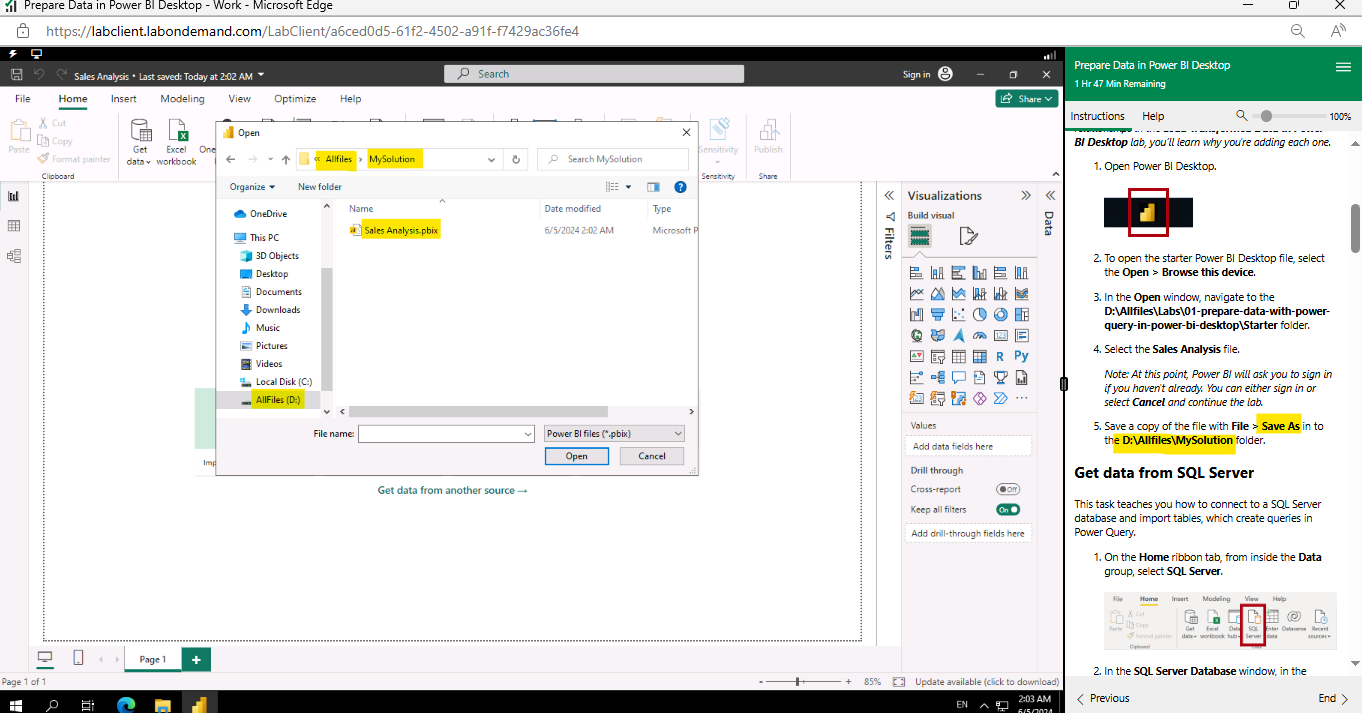The image size is (1362, 713).
Task: Collapse the Visualizations pane
Action: click(1026, 196)
